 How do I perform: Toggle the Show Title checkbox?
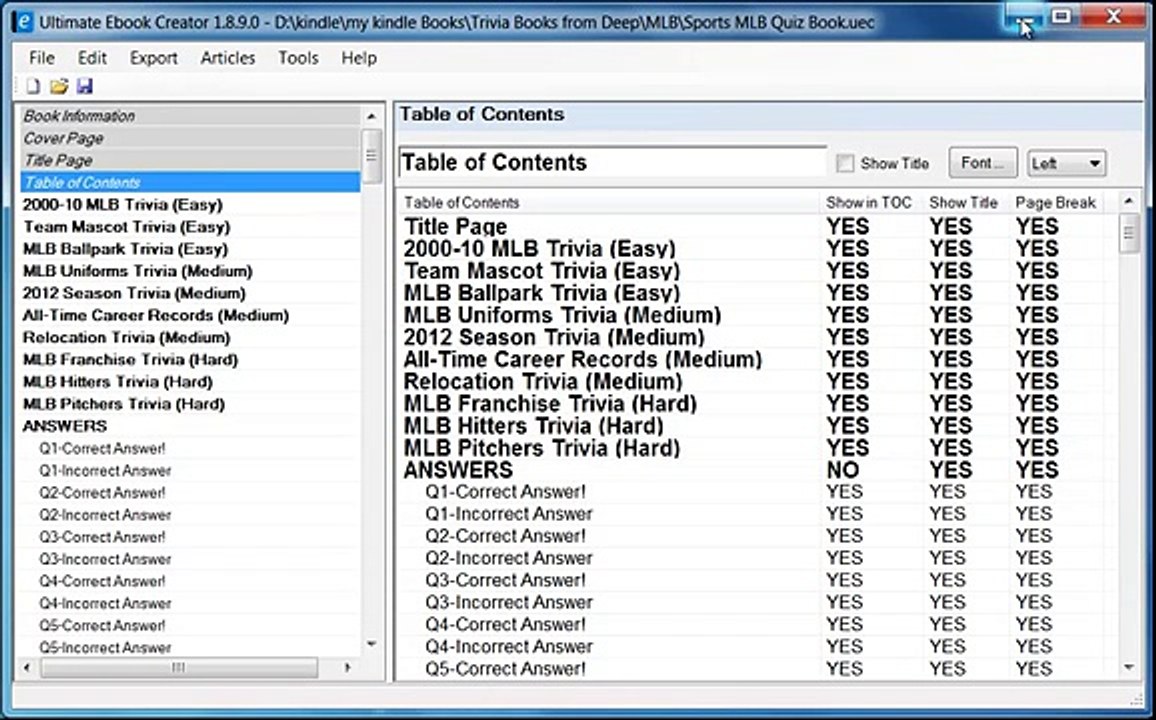(x=846, y=164)
